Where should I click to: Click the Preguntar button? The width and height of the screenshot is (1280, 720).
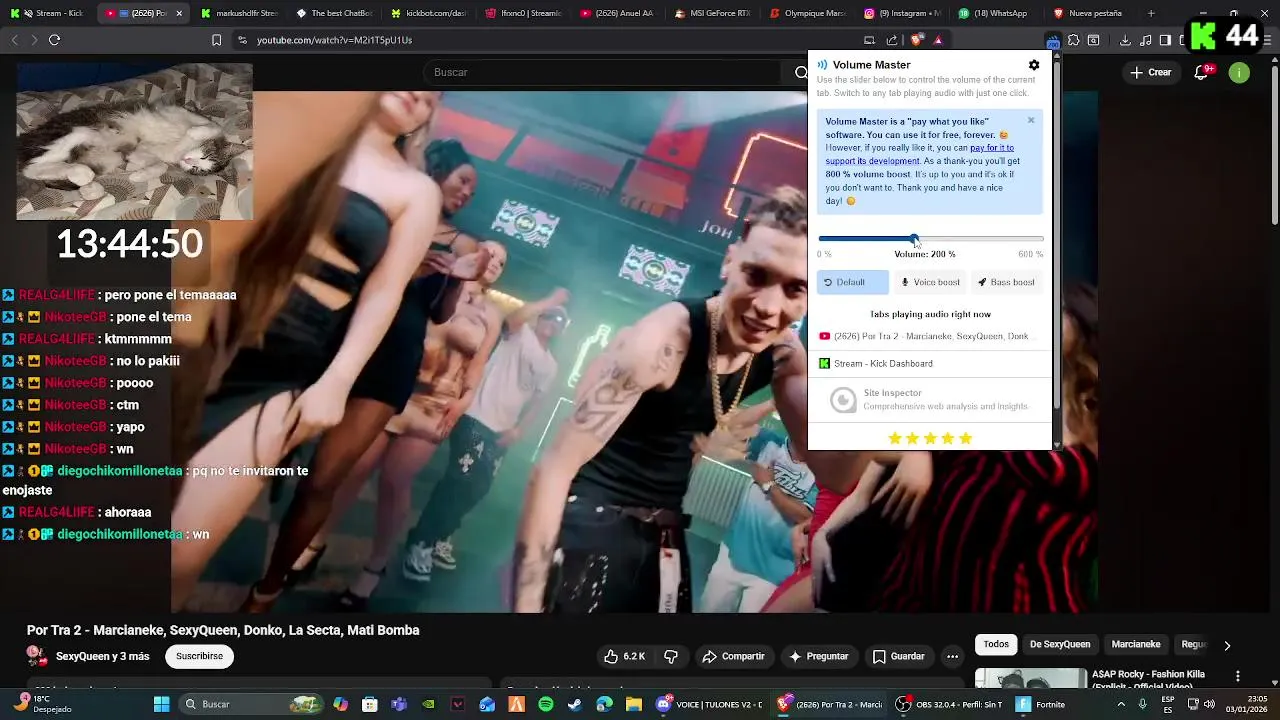(818, 656)
